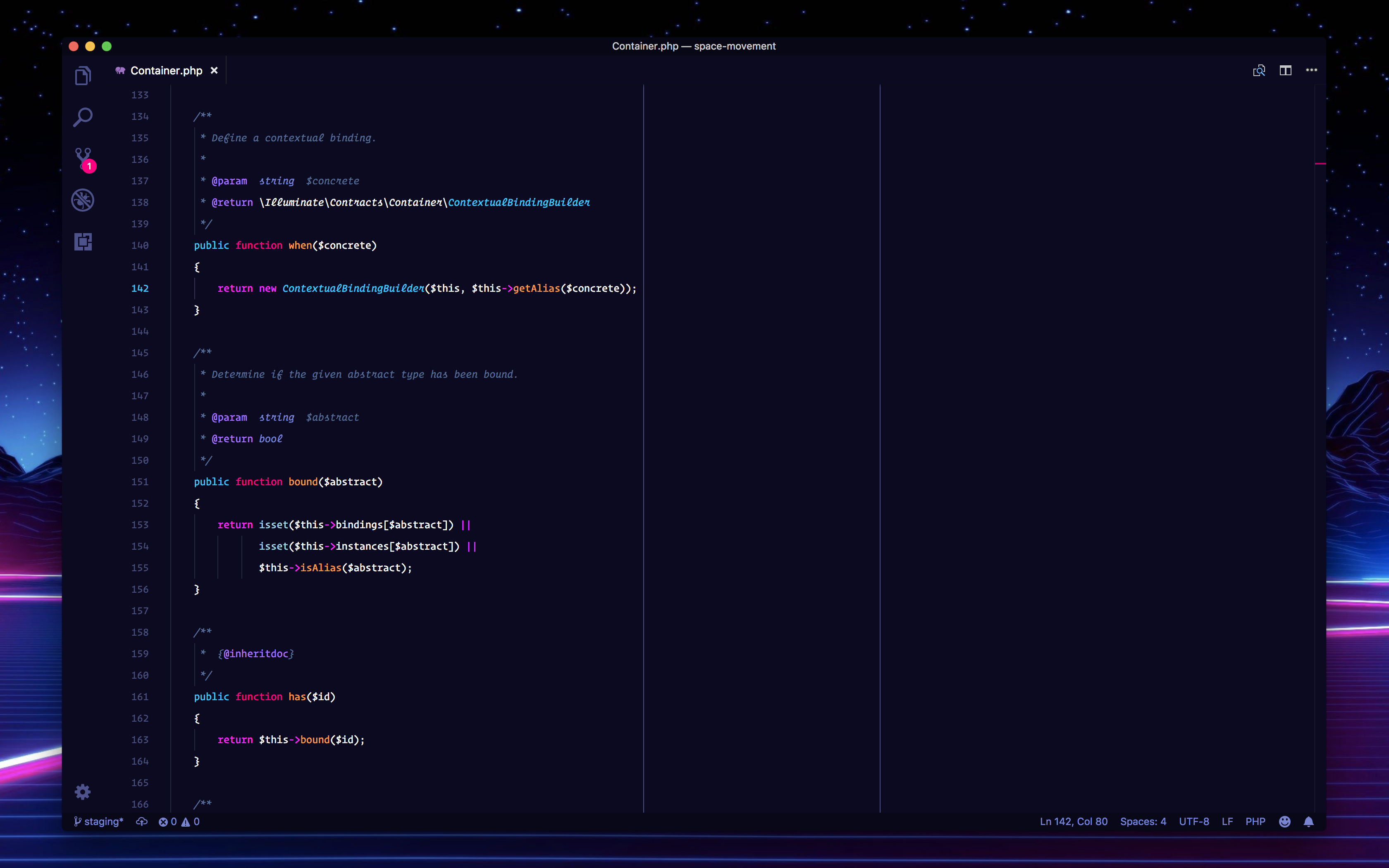Close the Container.php tab
Image resolution: width=1389 pixels, height=868 pixels.
pos(214,70)
